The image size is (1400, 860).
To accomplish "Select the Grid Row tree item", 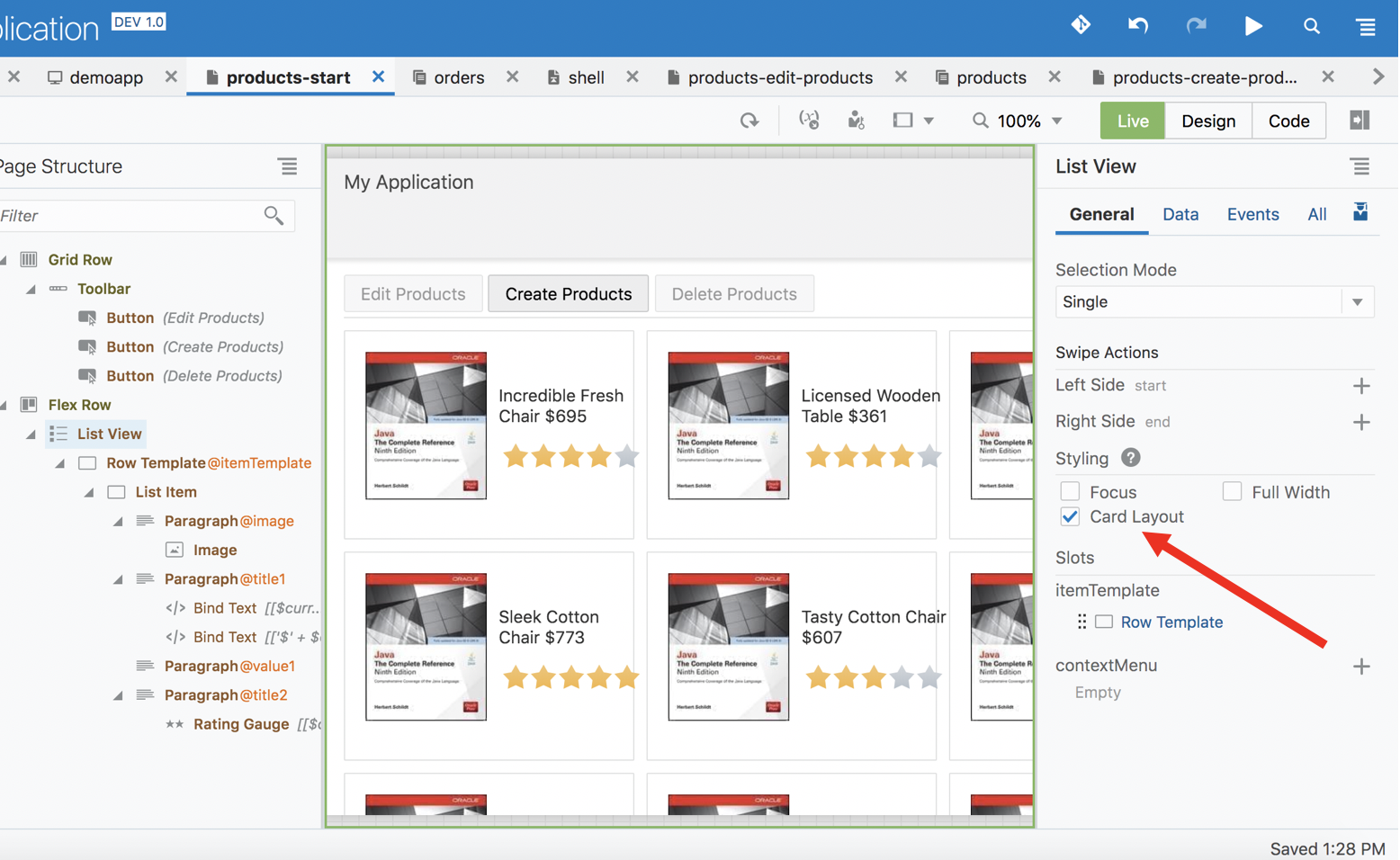I will pos(80,260).
